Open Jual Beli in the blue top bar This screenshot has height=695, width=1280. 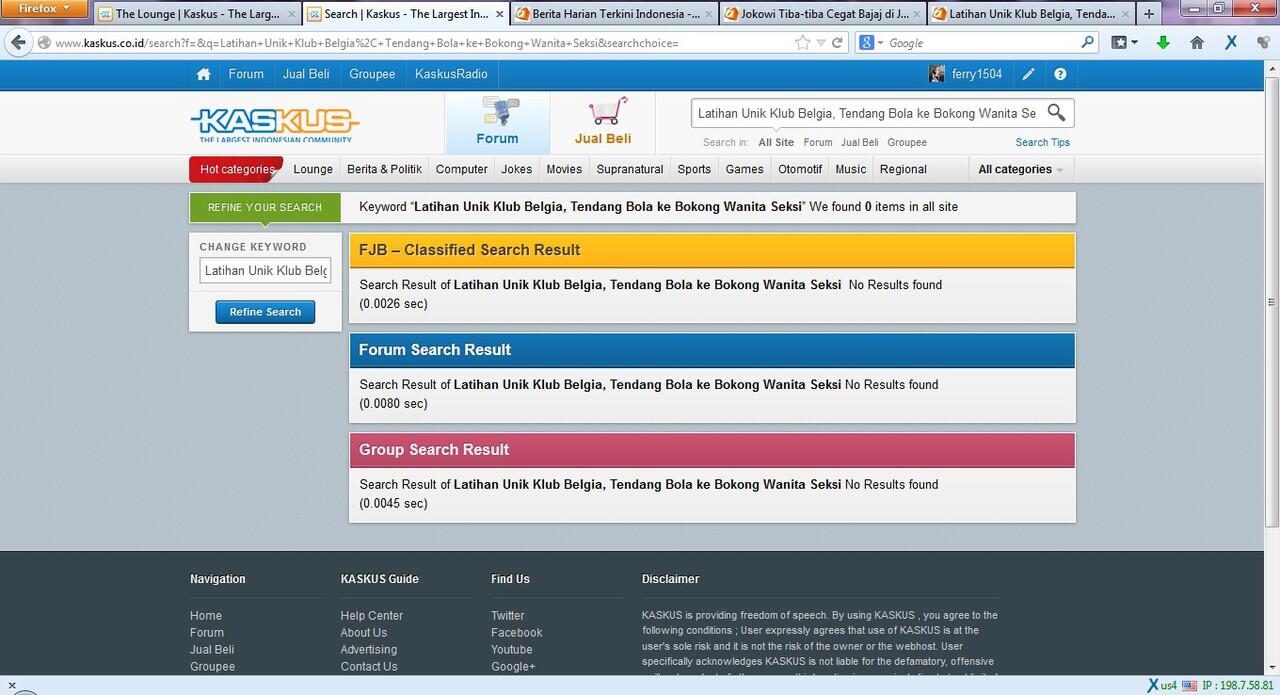306,74
